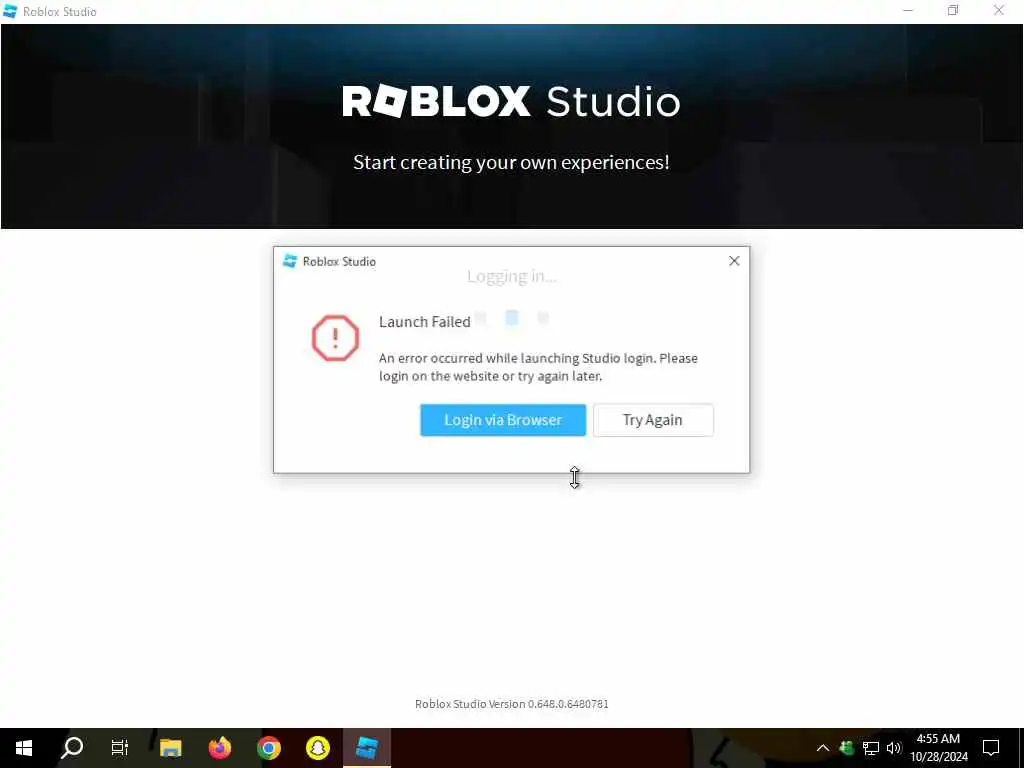Open the clock showing 4:55 AM
1024x768 pixels.
tap(938, 748)
